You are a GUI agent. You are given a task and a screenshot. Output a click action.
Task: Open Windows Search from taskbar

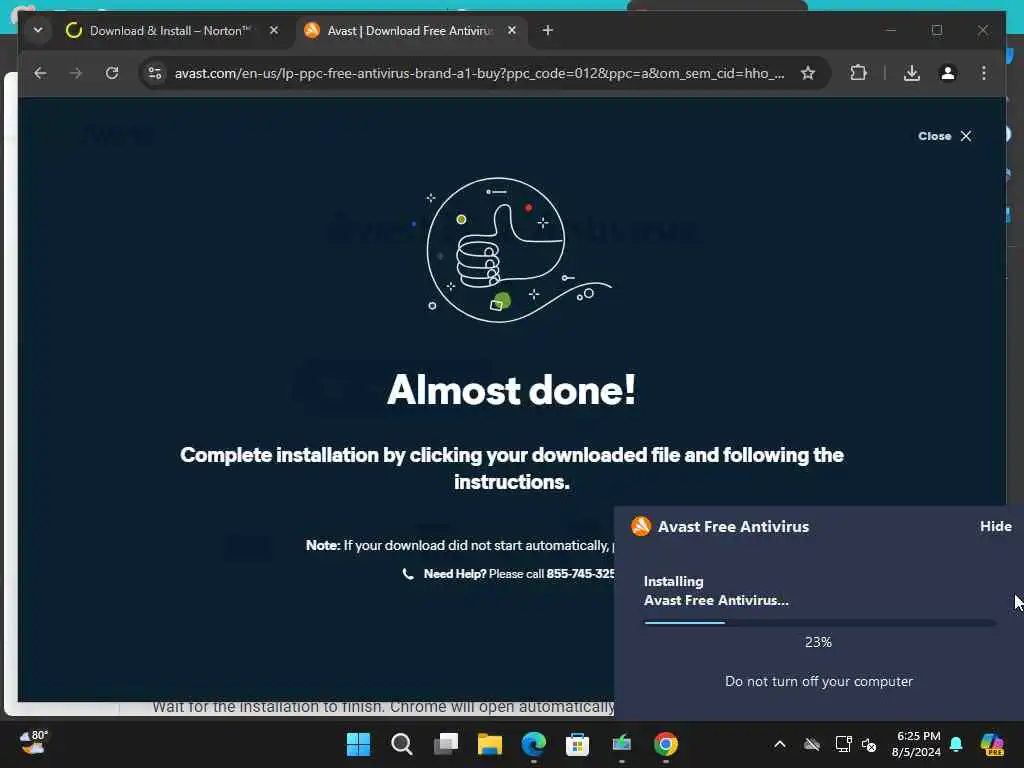pos(402,744)
